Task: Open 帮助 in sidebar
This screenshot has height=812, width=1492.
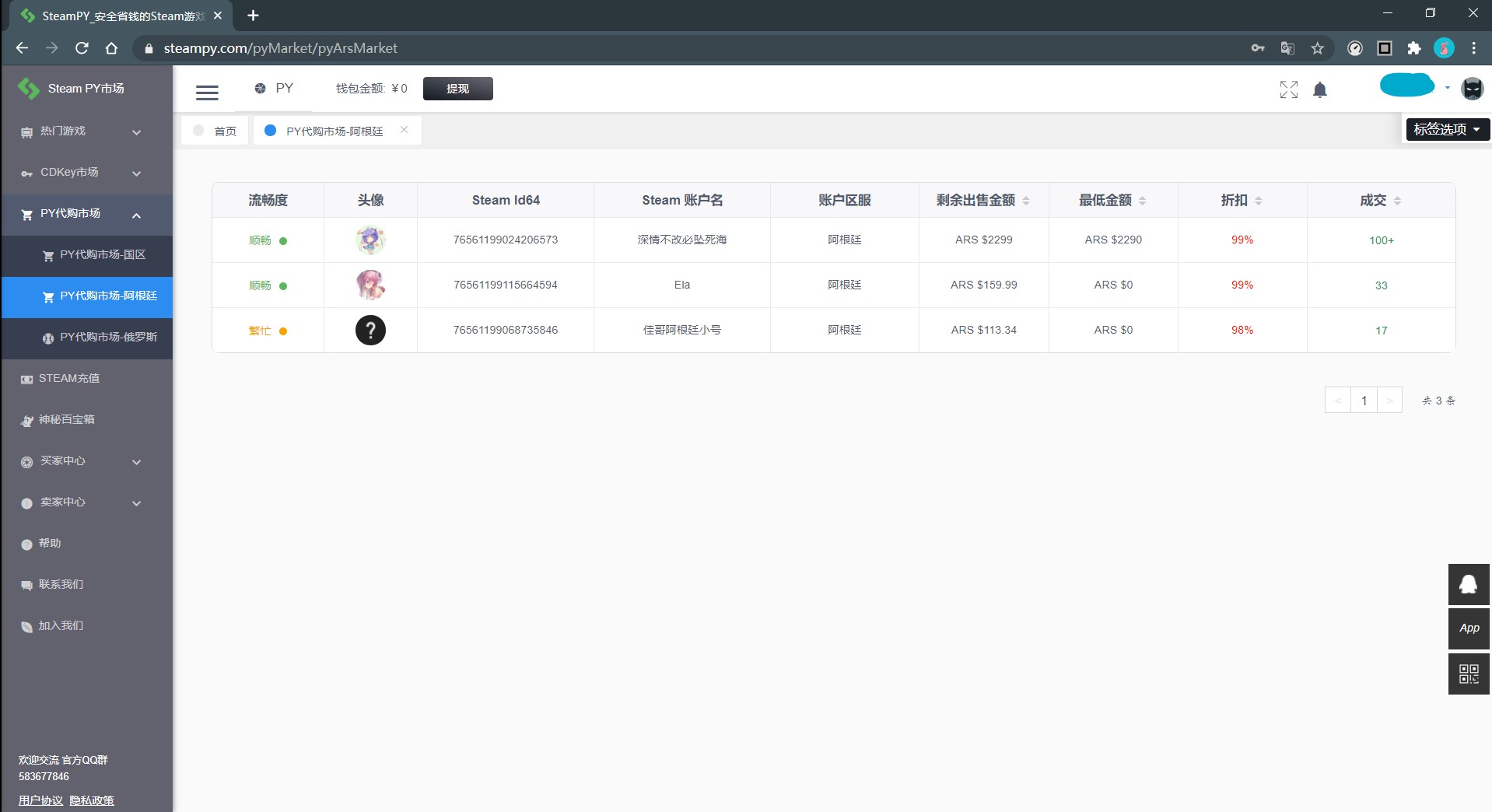Action: 86,544
